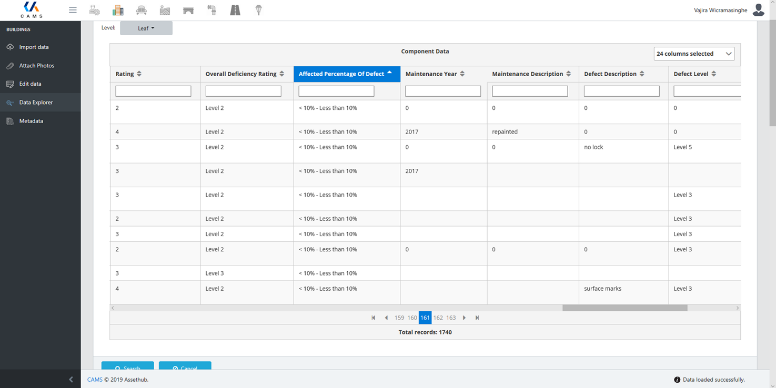Select the bridge asset class icon

click(x=188, y=10)
